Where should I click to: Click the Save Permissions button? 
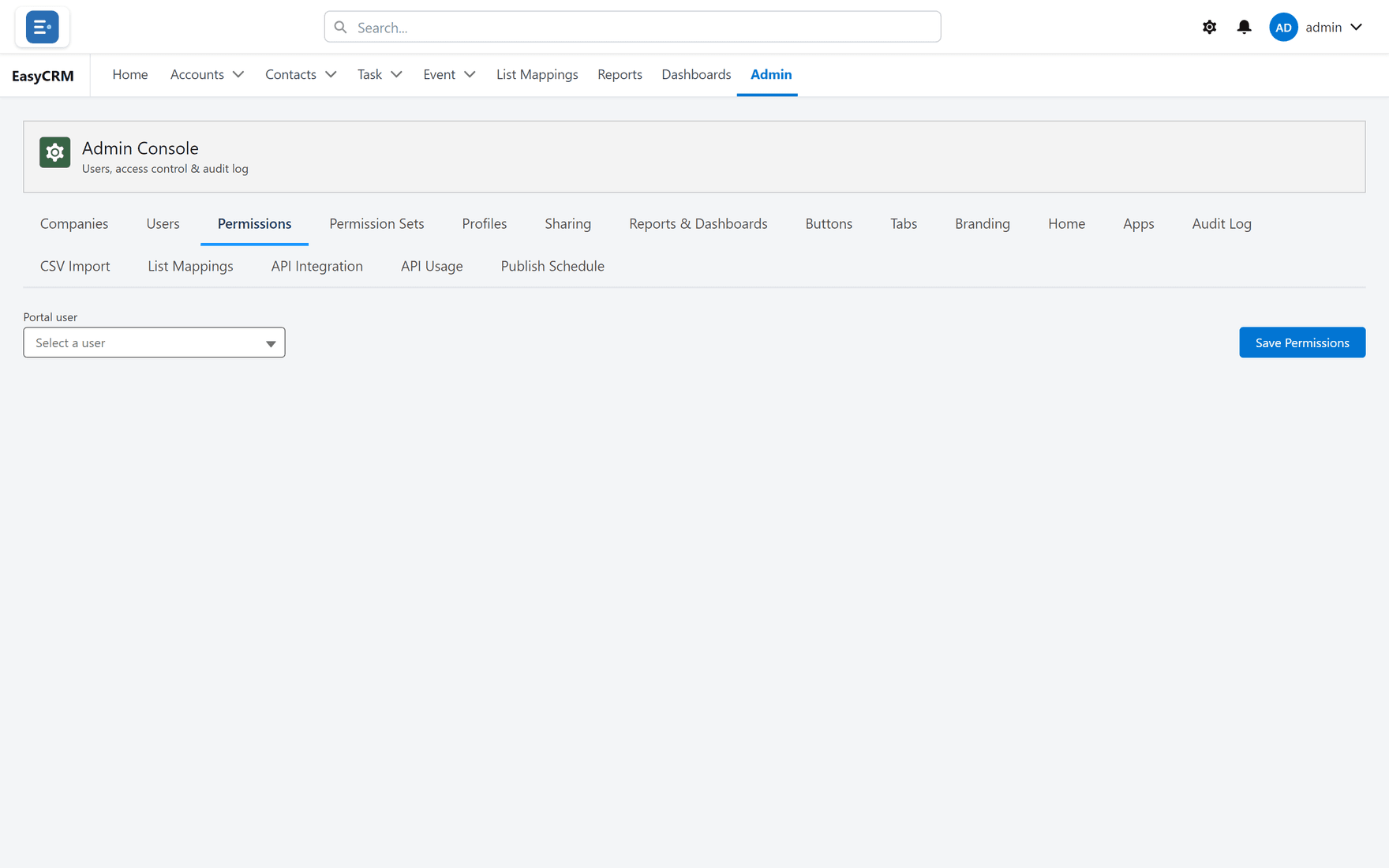[1302, 342]
